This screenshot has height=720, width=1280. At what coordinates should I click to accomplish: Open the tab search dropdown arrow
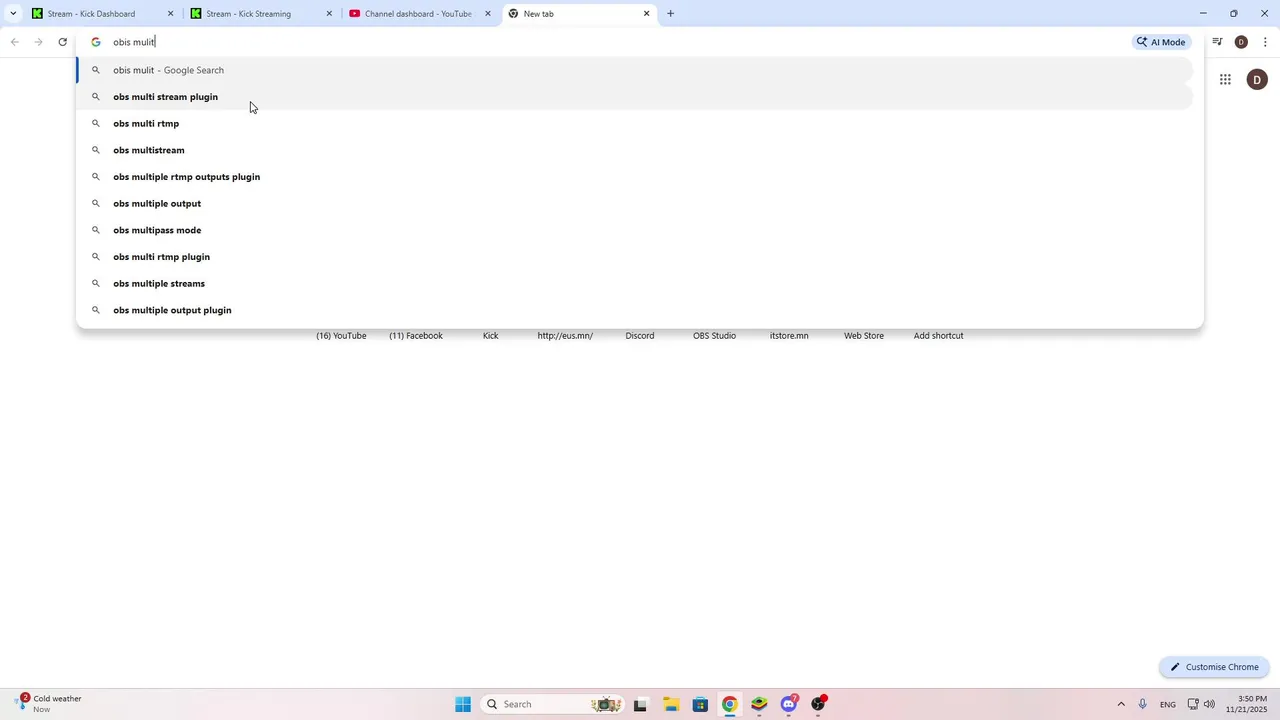12,14
